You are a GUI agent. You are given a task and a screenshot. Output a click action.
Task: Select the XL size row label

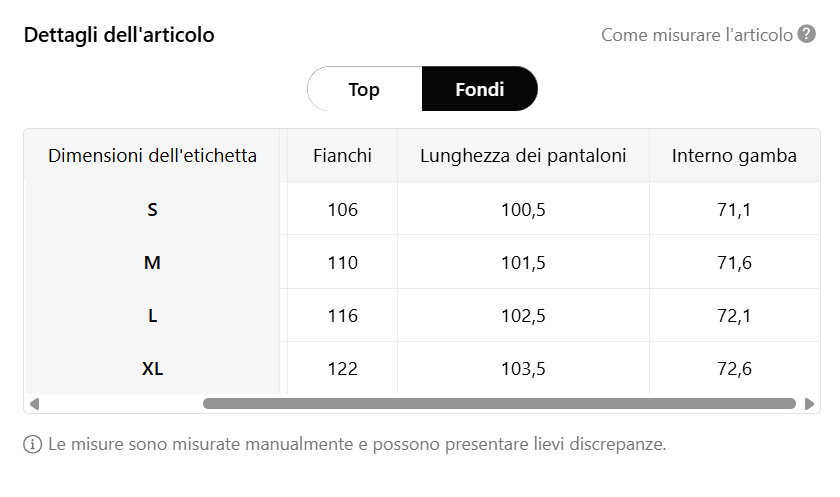[152, 369]
